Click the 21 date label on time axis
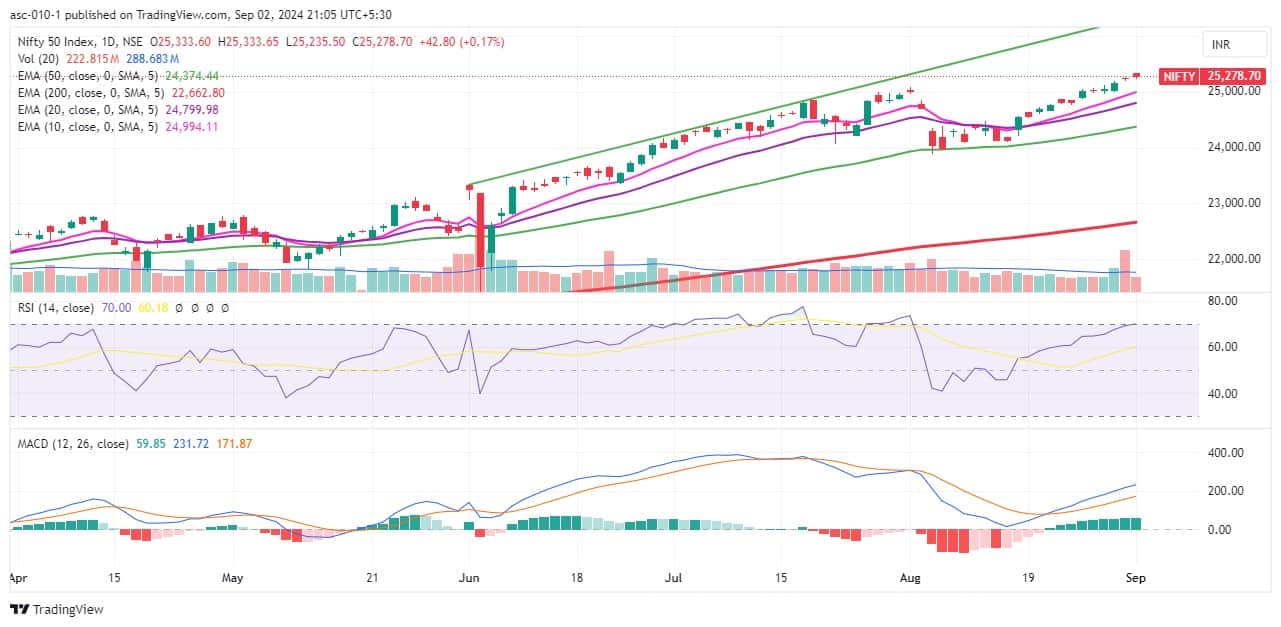Viewport: 1281px width, 627px height. pyautogui.click(x=373, y=578)
